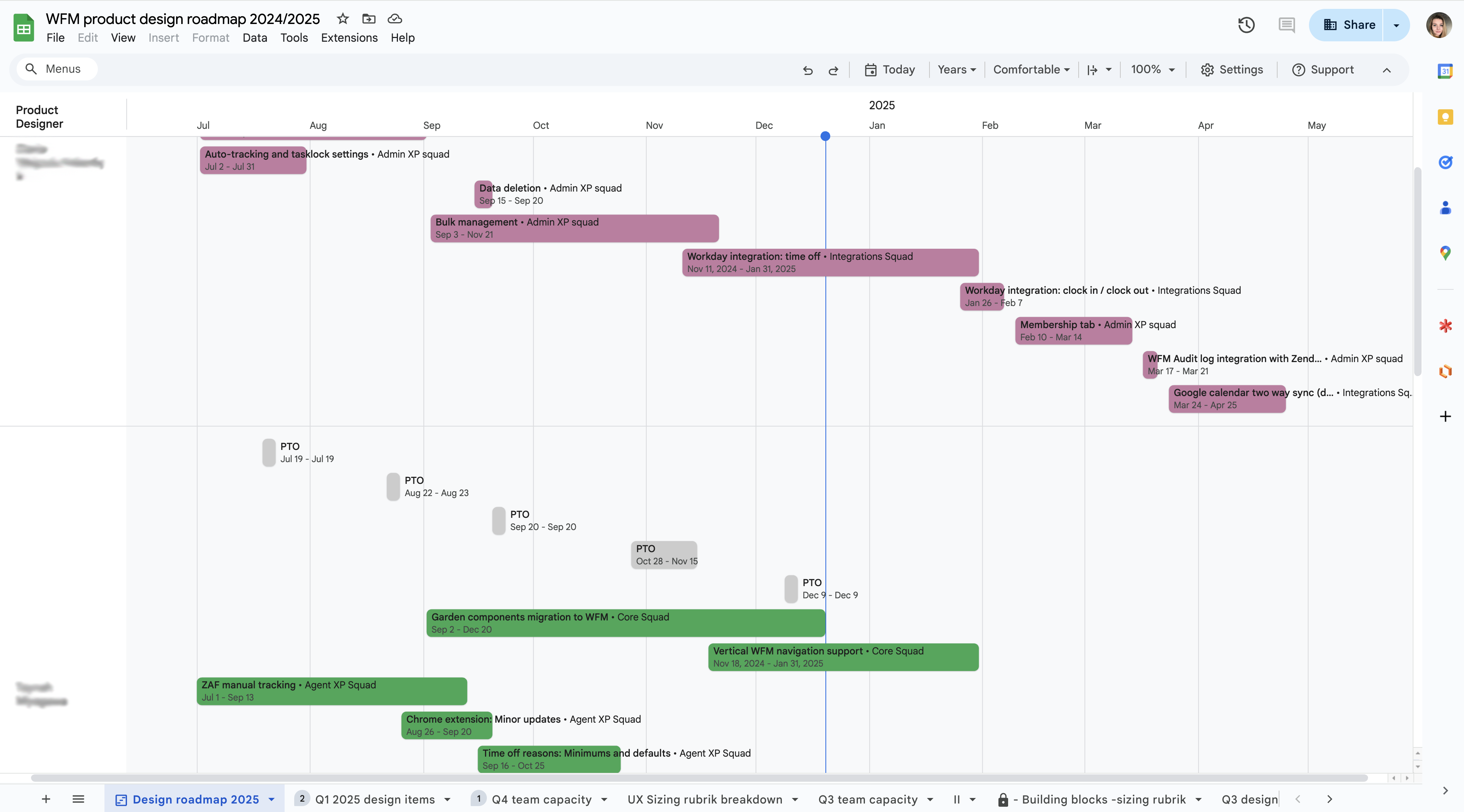The height and width of the screenshot is (812, 1464).
Task: Add a new sheet
Action: click(46, 799)
